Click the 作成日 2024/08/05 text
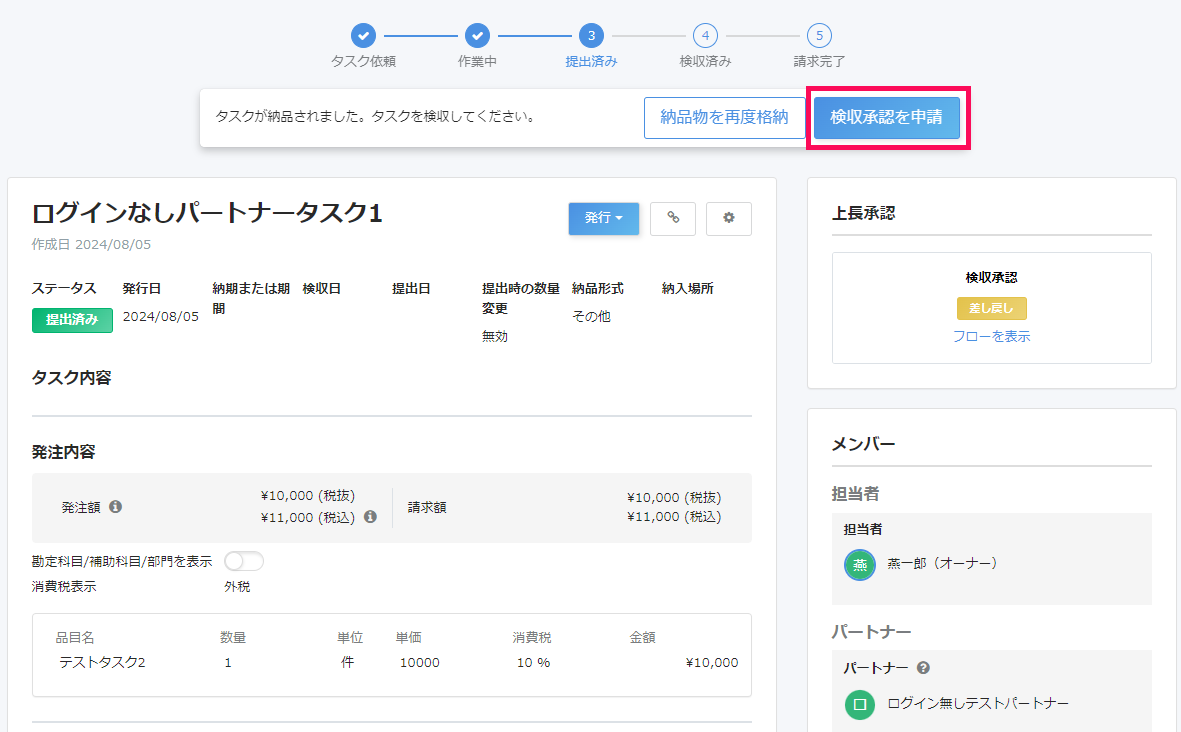1181x732 pixels. [x=91, y=245]
